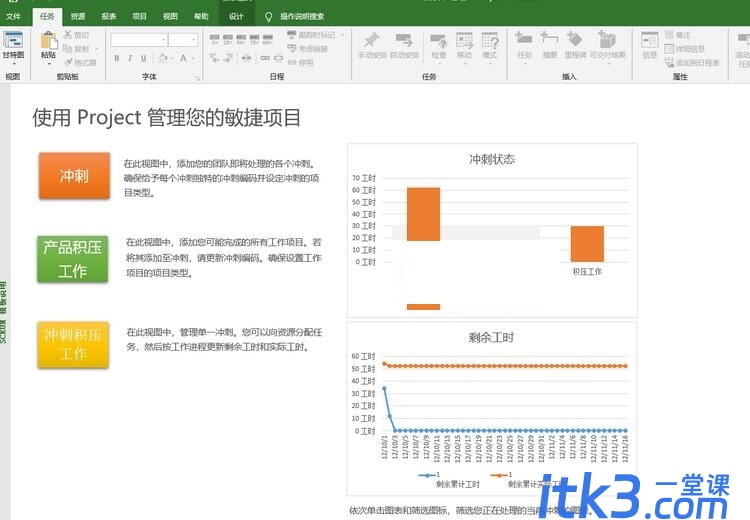Click the Inactivate (停用) icon
This screenshot has height=520, width=750.
point(291,62)
